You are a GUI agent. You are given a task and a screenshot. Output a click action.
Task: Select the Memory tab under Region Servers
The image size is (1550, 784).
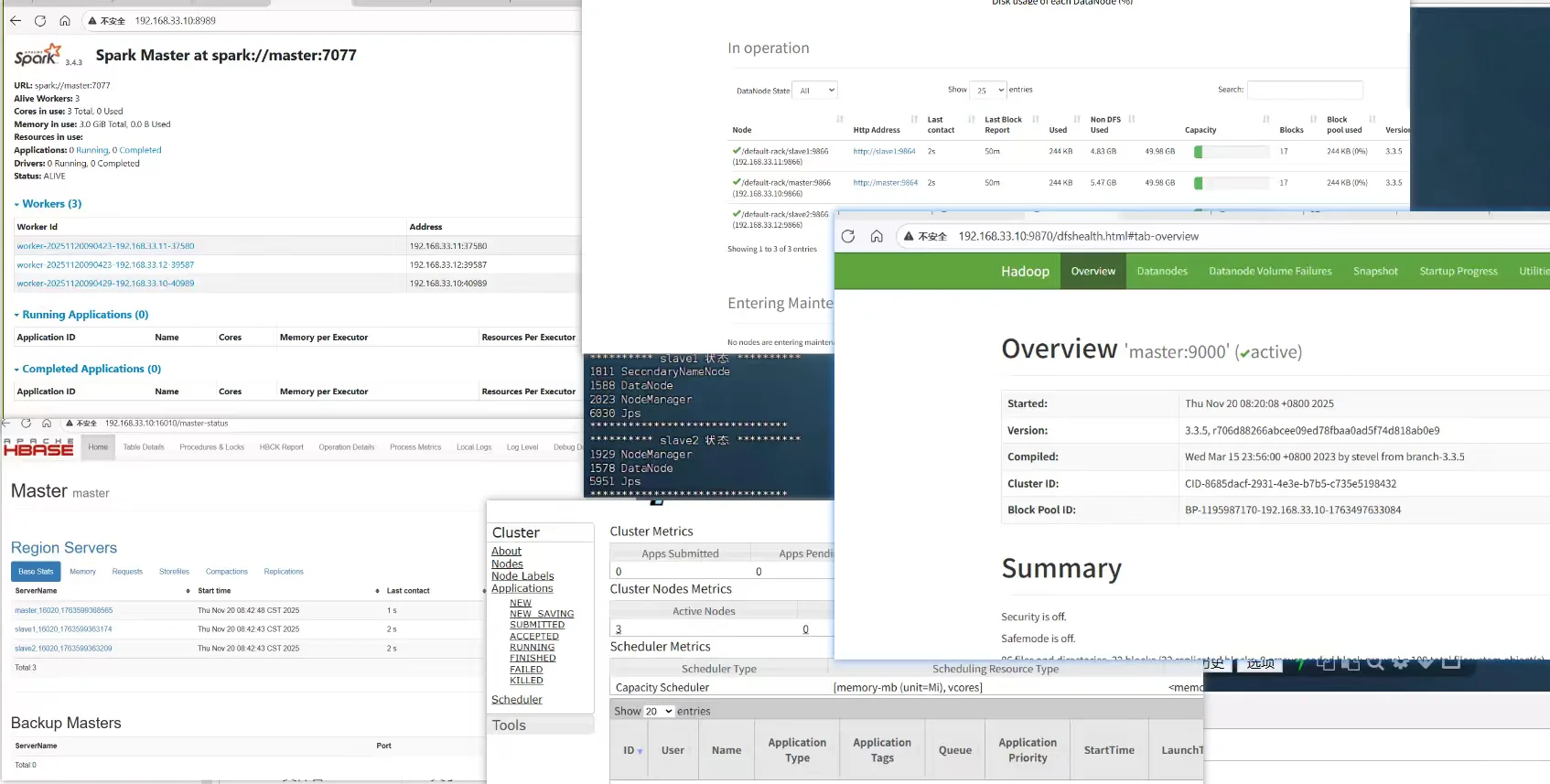(x=82, y=572)
